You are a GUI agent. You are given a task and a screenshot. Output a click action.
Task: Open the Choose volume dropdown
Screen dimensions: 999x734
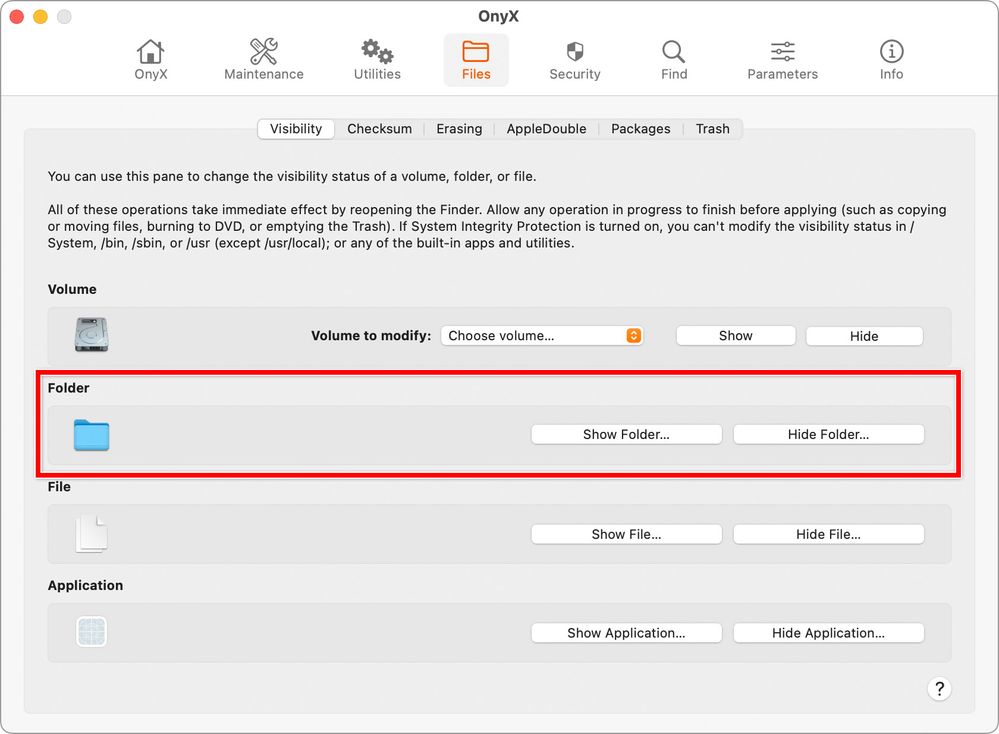coord(542,336)
